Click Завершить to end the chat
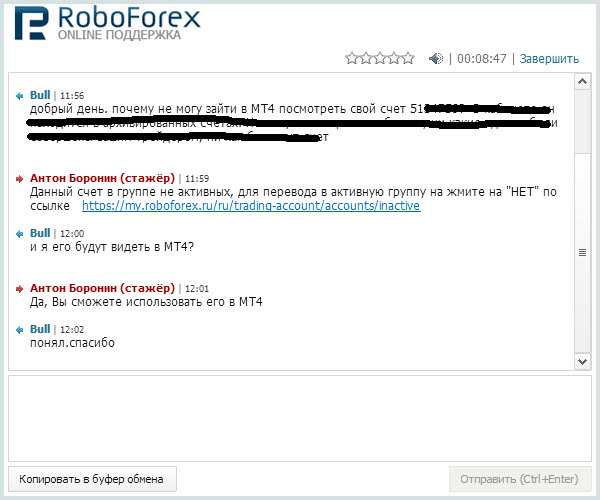Viewport: 600px width, 500px height. 549,59
